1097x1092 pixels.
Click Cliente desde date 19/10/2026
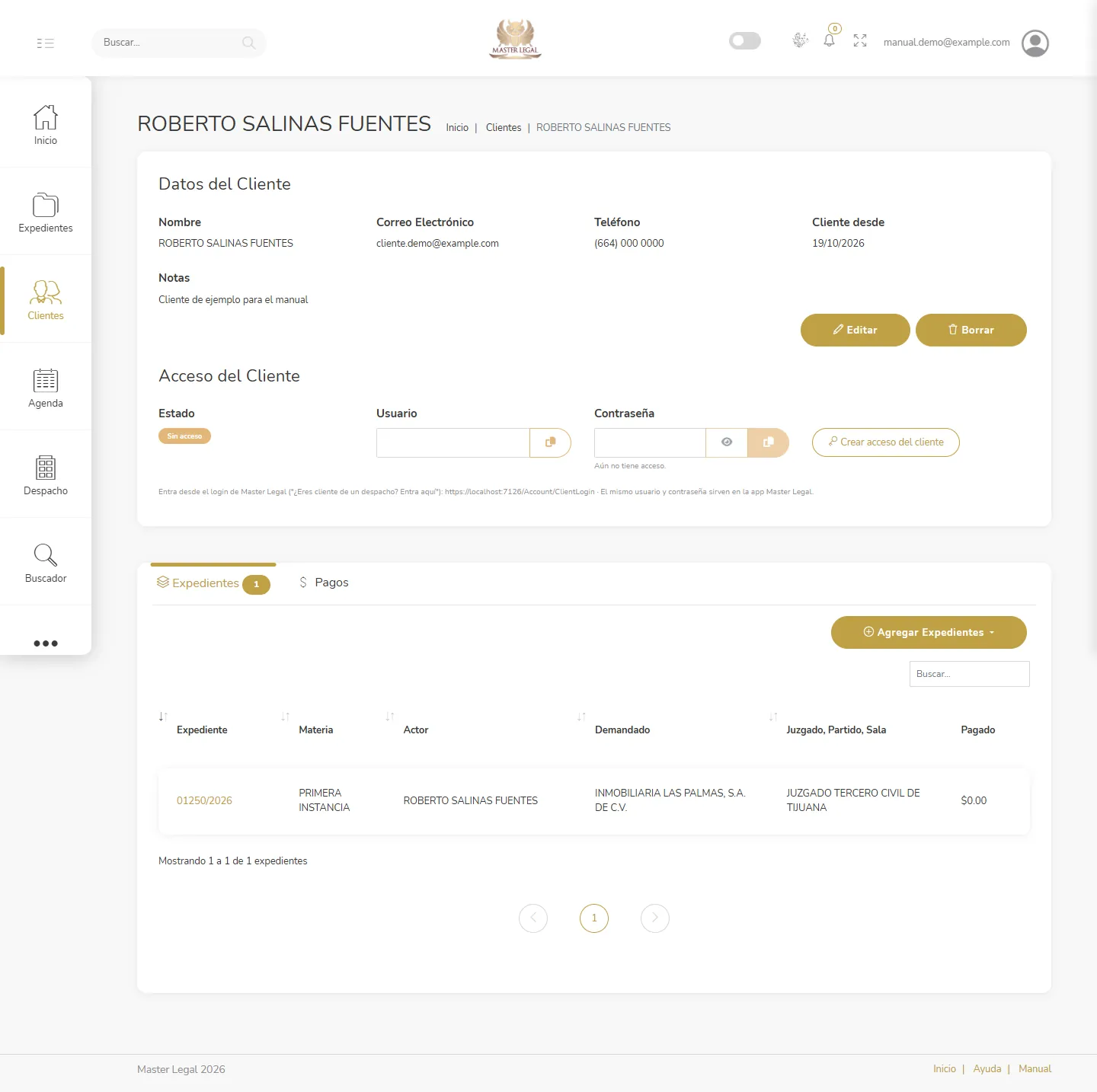[x=838, y=244]
